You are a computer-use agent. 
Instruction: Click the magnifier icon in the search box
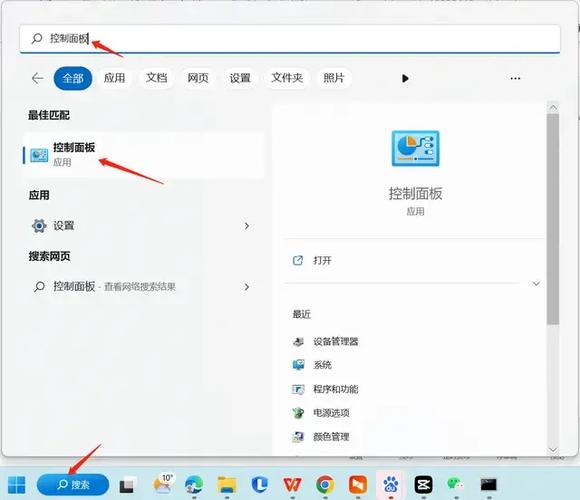click(x=37, y=38)
